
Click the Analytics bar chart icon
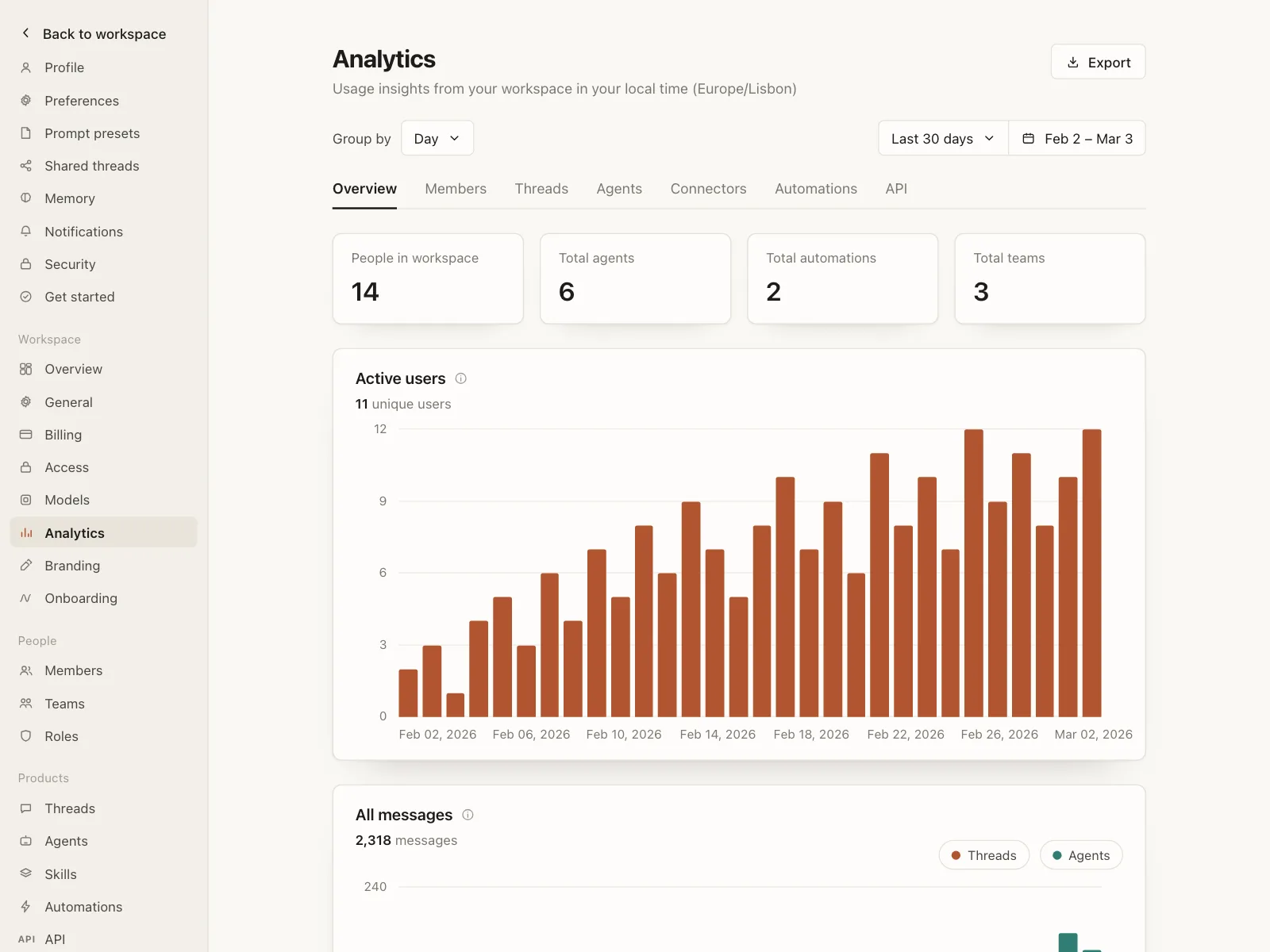tap(26, 533)
